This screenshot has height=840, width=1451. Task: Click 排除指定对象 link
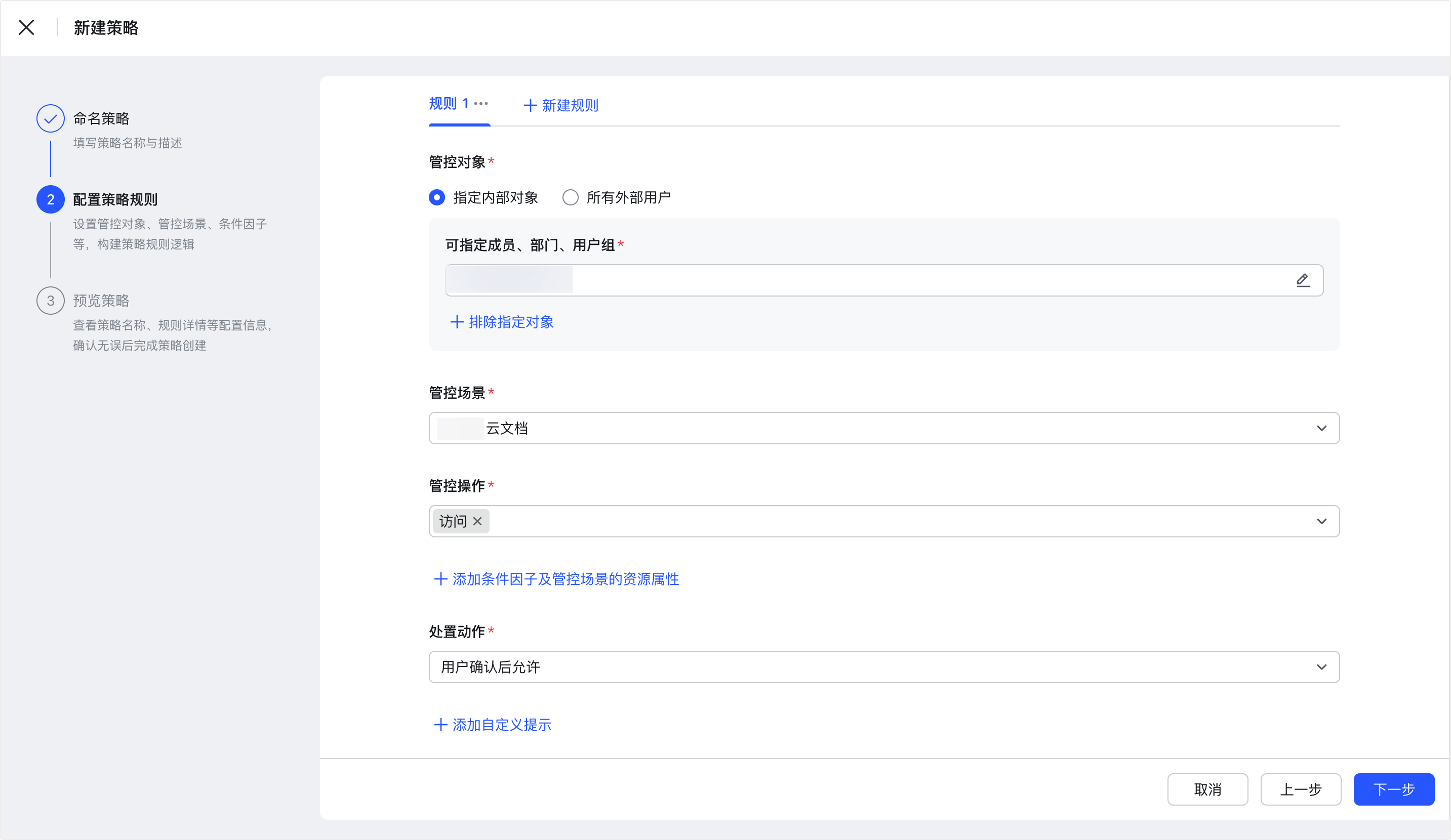click(502, 322)
